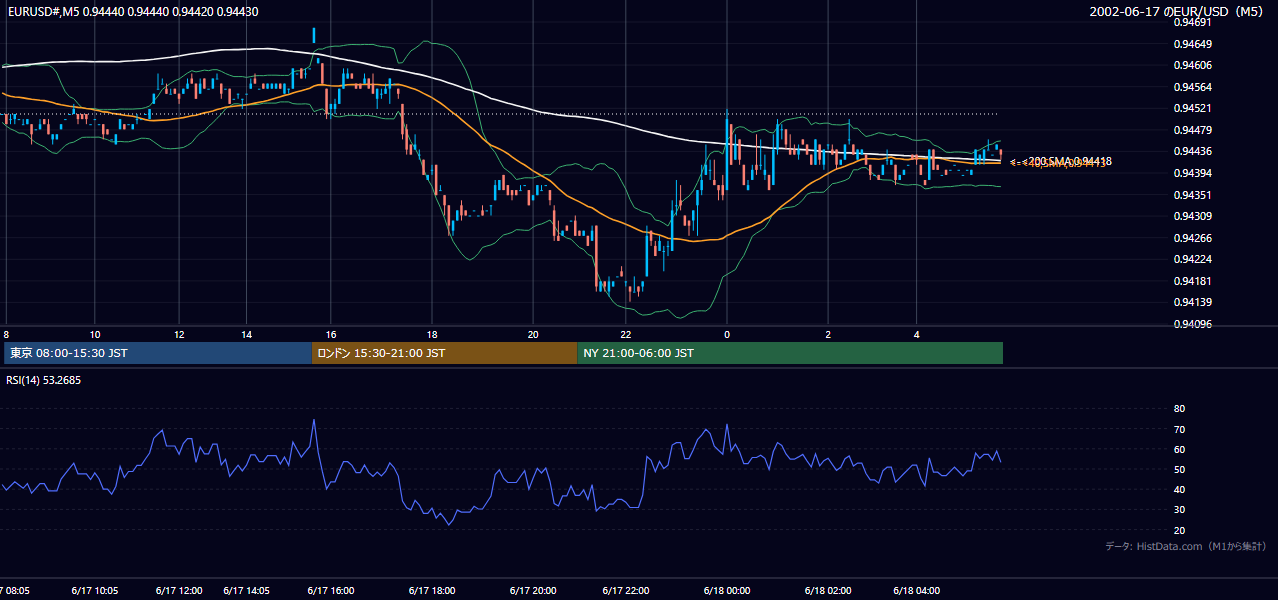Click price axis label 0.94224

click(x=1193, y=259)
